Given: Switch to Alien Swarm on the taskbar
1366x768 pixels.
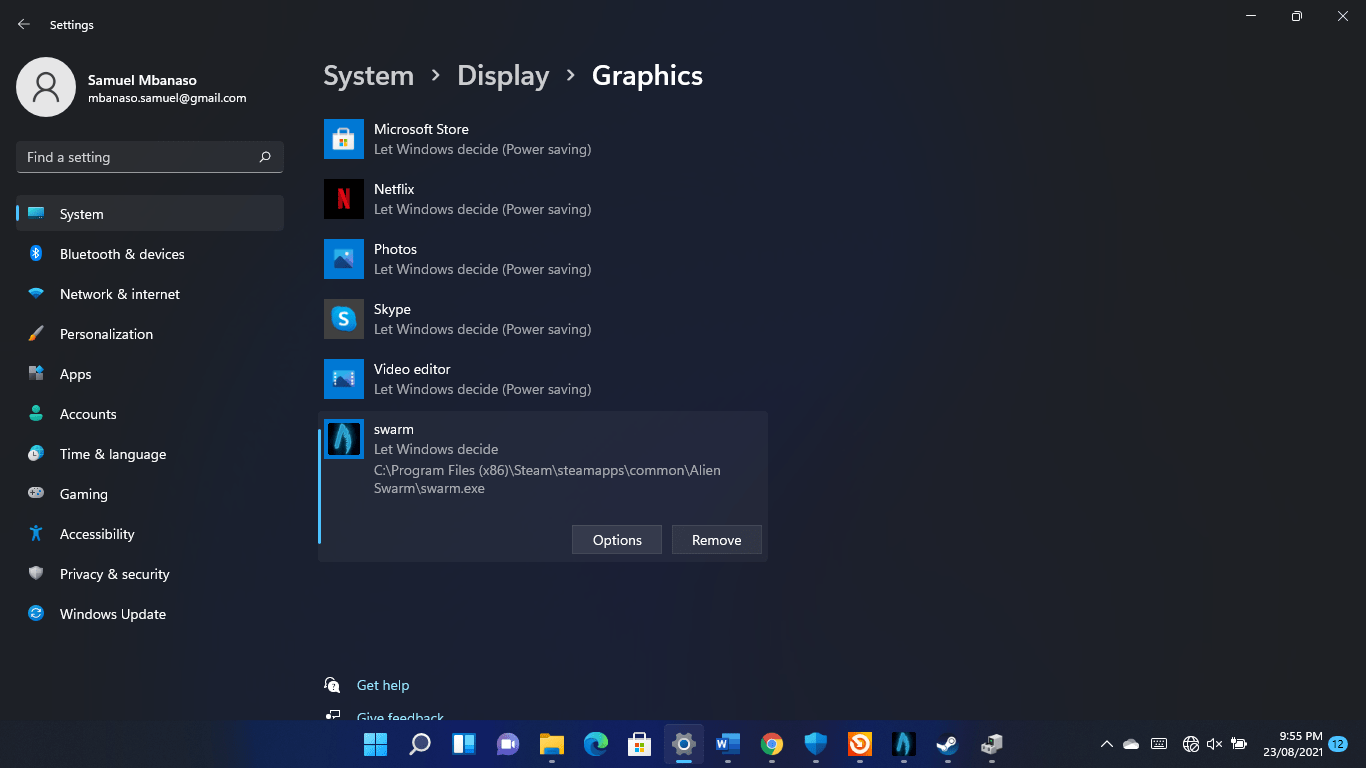Looking at the screenshot, I should [x=904, y=744].
